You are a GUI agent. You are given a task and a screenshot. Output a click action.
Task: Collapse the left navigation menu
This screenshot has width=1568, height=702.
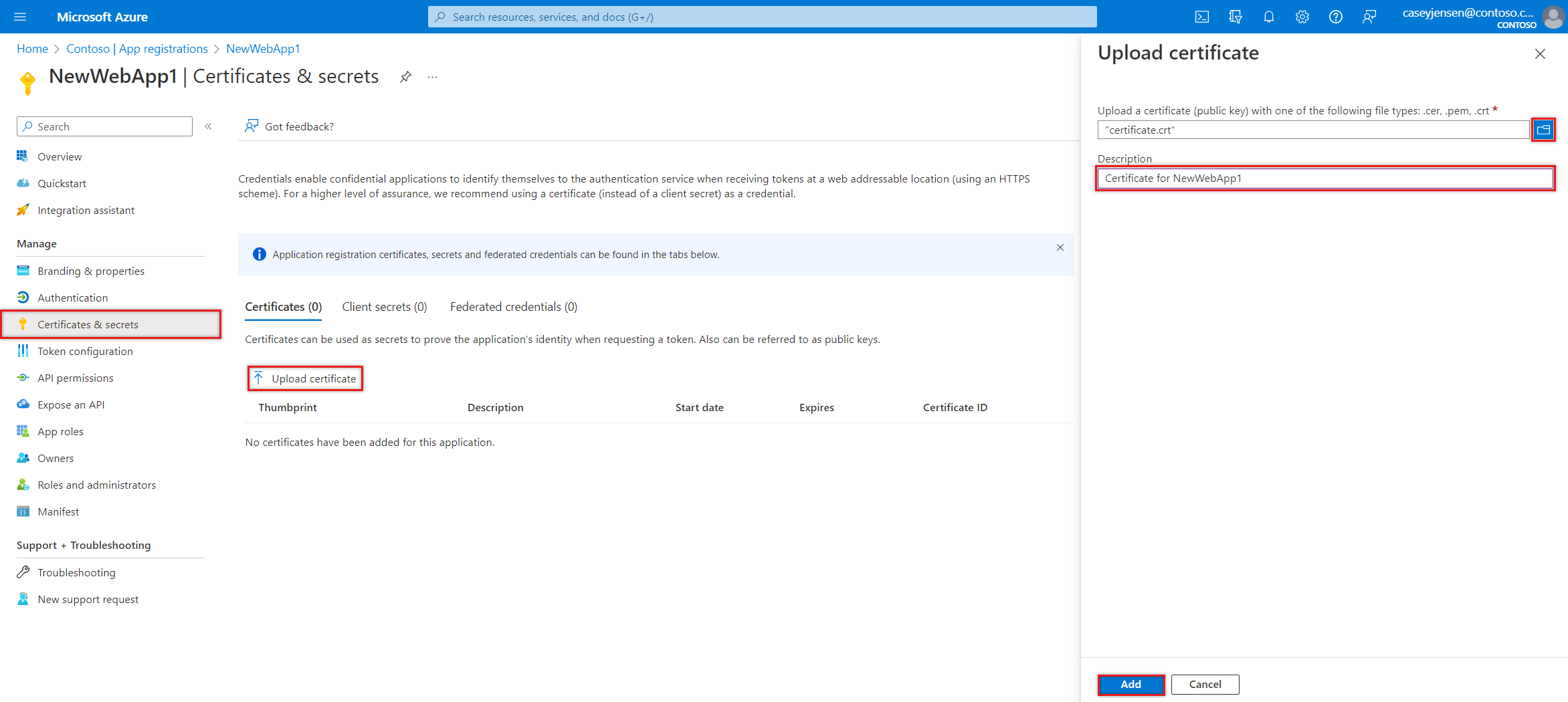pyautogui.click(x=209, y=126)
